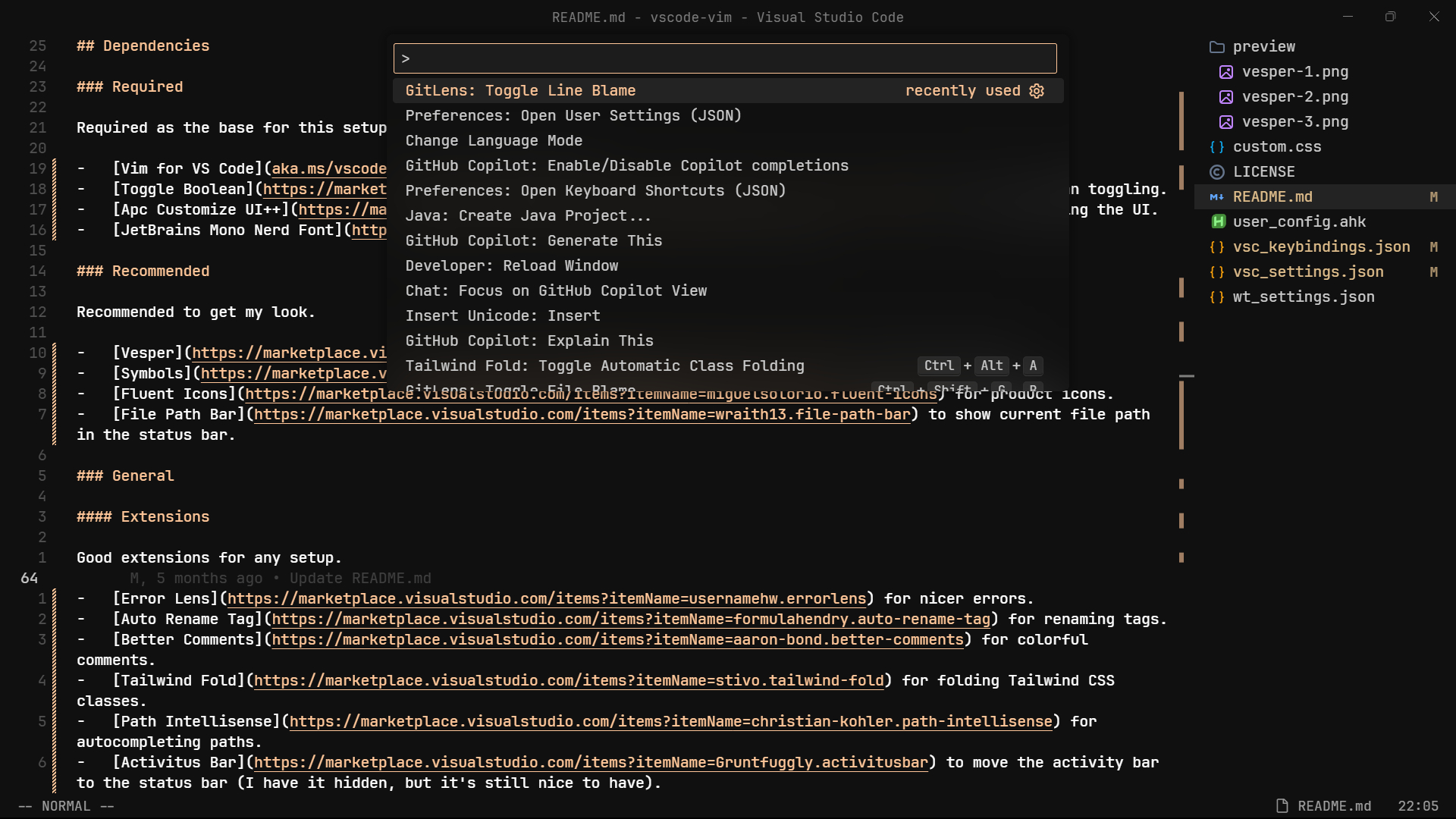
Task: Click the markdown icon of README.md in explorer
Action: pos(1217,197)
